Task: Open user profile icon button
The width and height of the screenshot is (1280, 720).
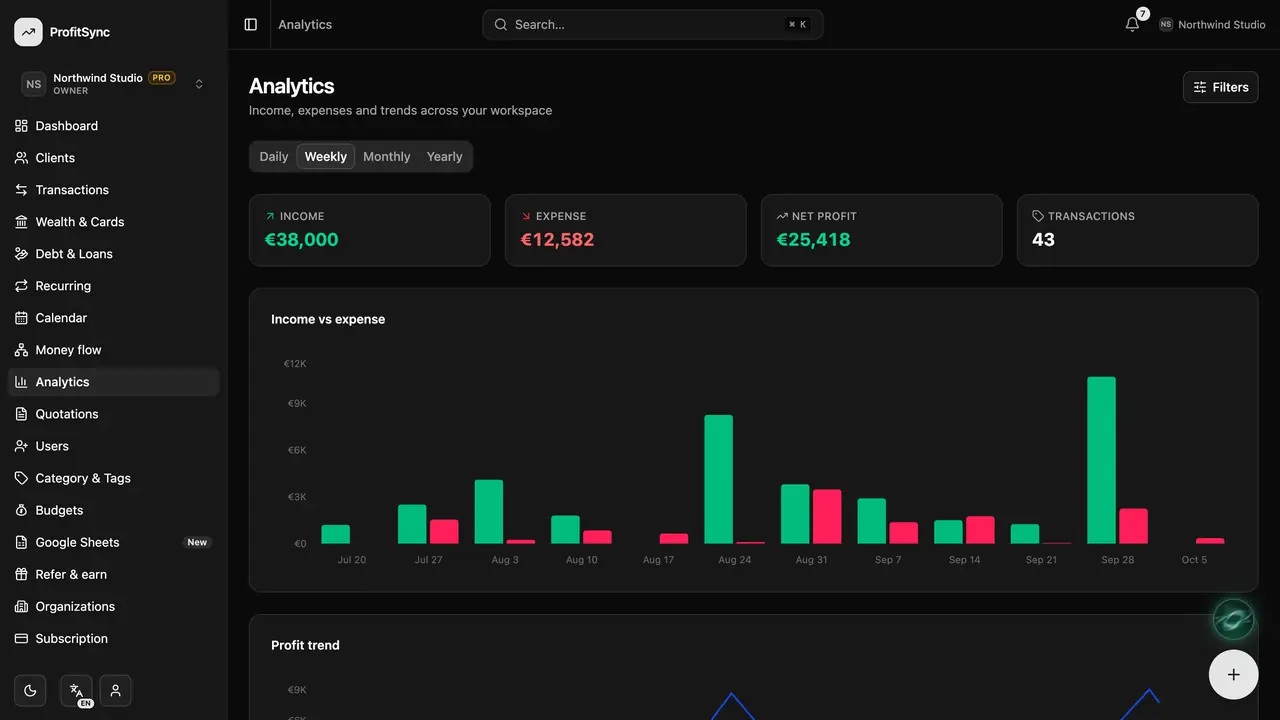Action: pyautogui.click(x=116, y=690)
